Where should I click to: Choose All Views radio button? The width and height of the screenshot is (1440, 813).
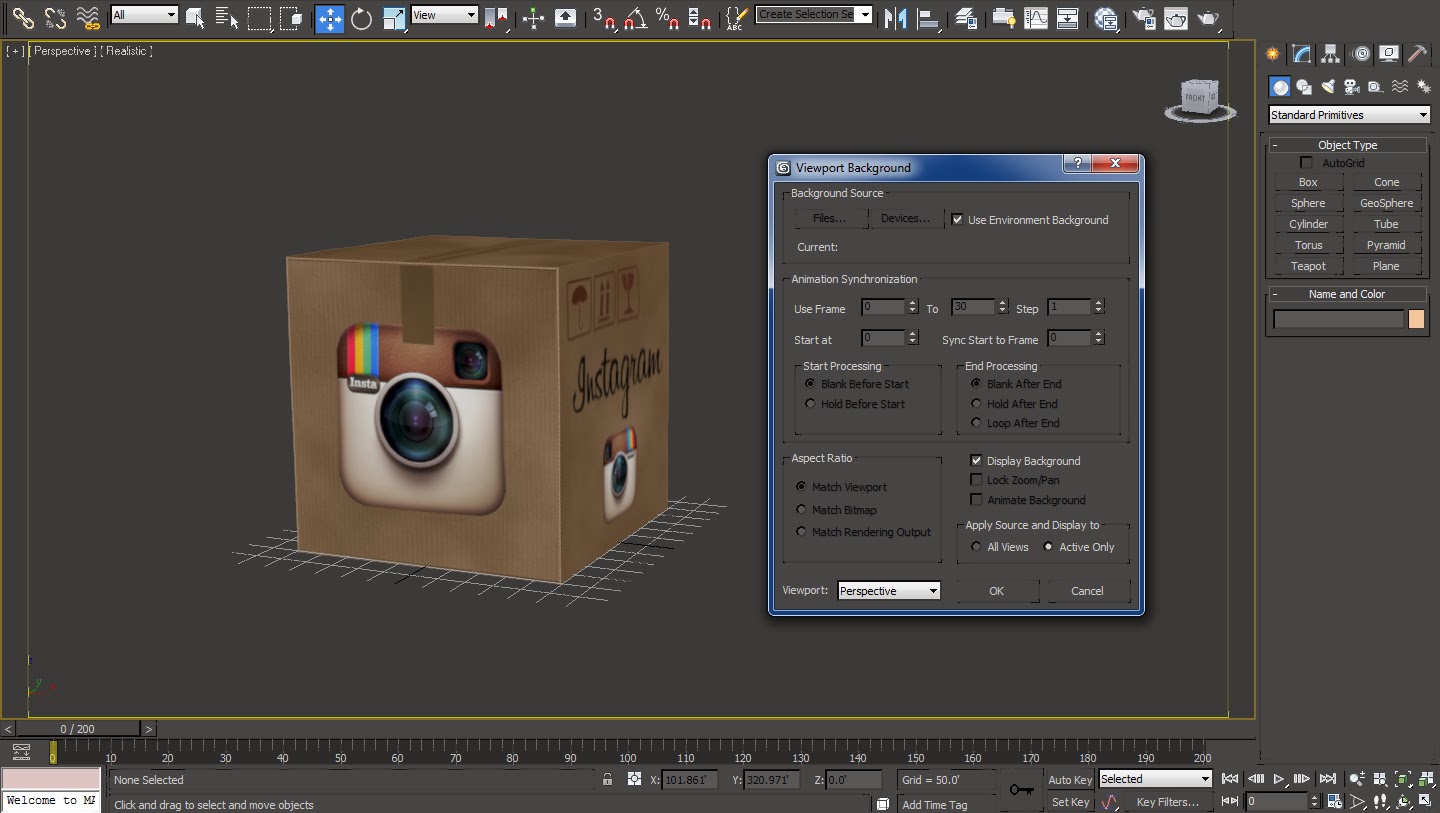[x=976, y=547]
